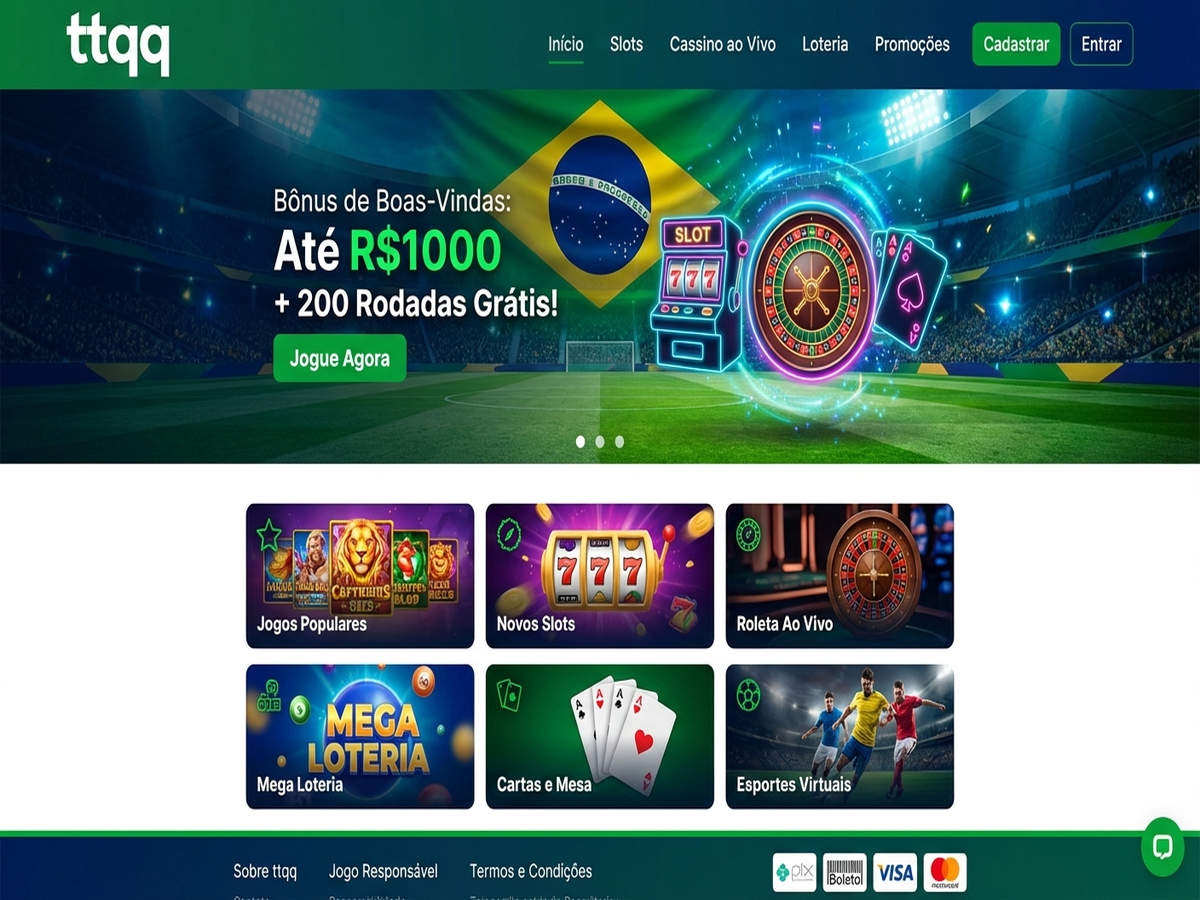Open the Slots menu item
Image resolution: width=1200 pixels, height=900 pixels.
(626, 44)
